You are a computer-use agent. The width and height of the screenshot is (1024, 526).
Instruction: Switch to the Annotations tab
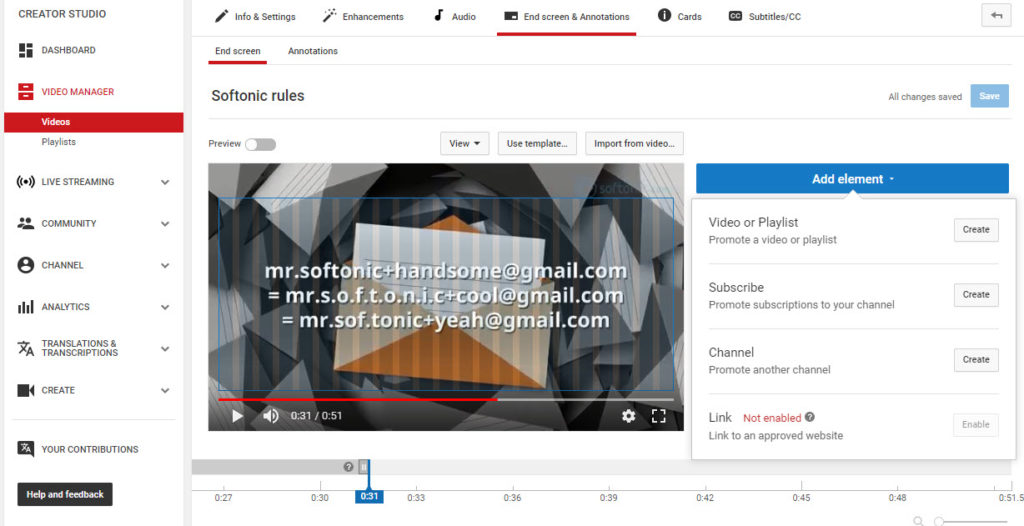(x=313, y=51)
